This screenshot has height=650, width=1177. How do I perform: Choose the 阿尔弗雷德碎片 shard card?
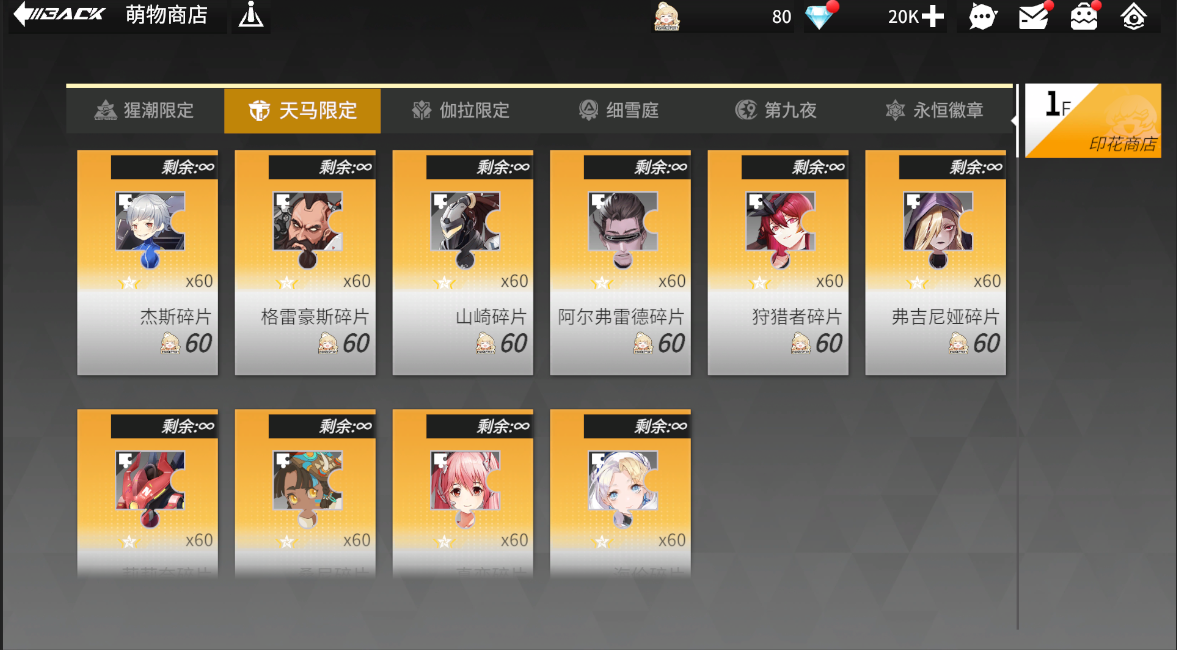pos(621,263)
